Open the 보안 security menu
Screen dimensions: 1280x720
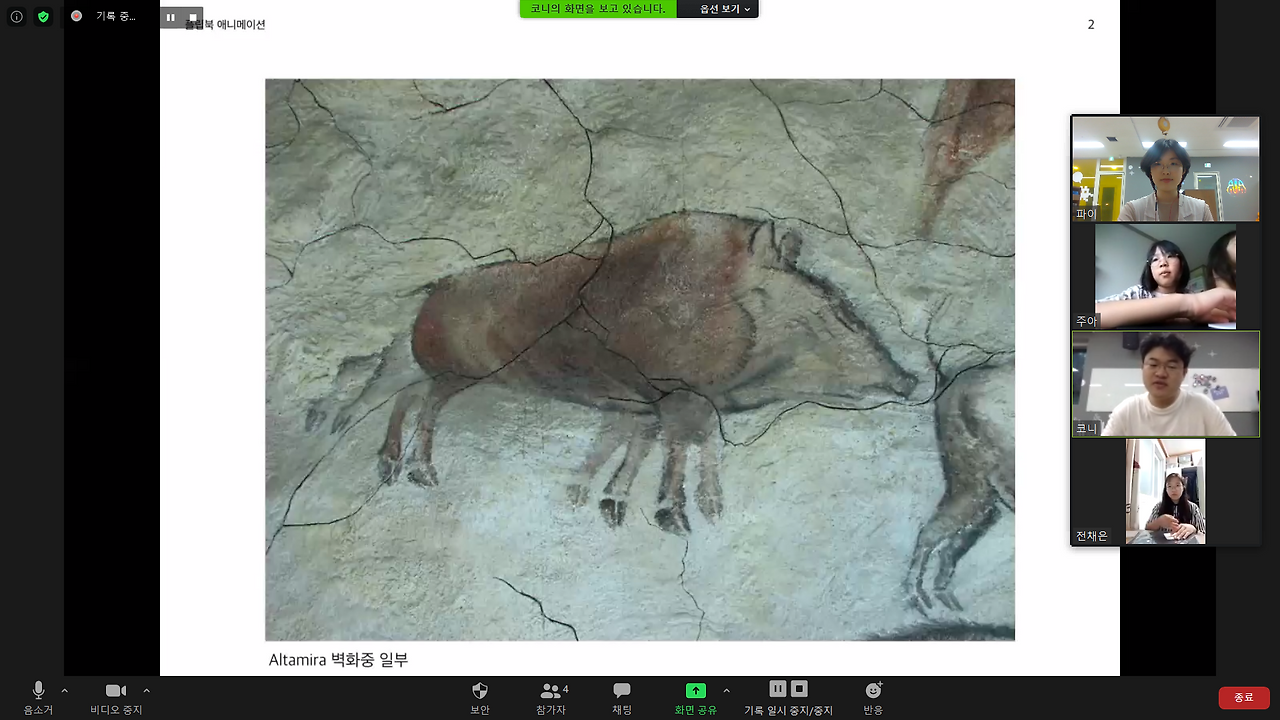480,698
